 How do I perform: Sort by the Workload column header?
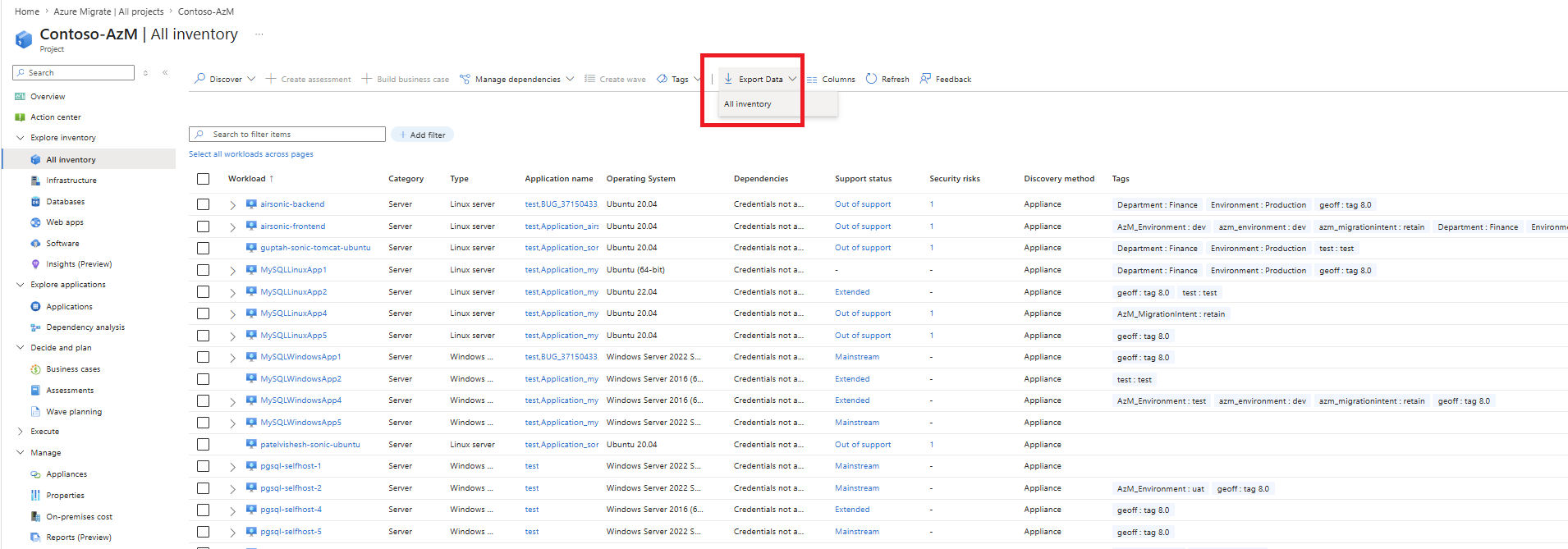point(250,179)
